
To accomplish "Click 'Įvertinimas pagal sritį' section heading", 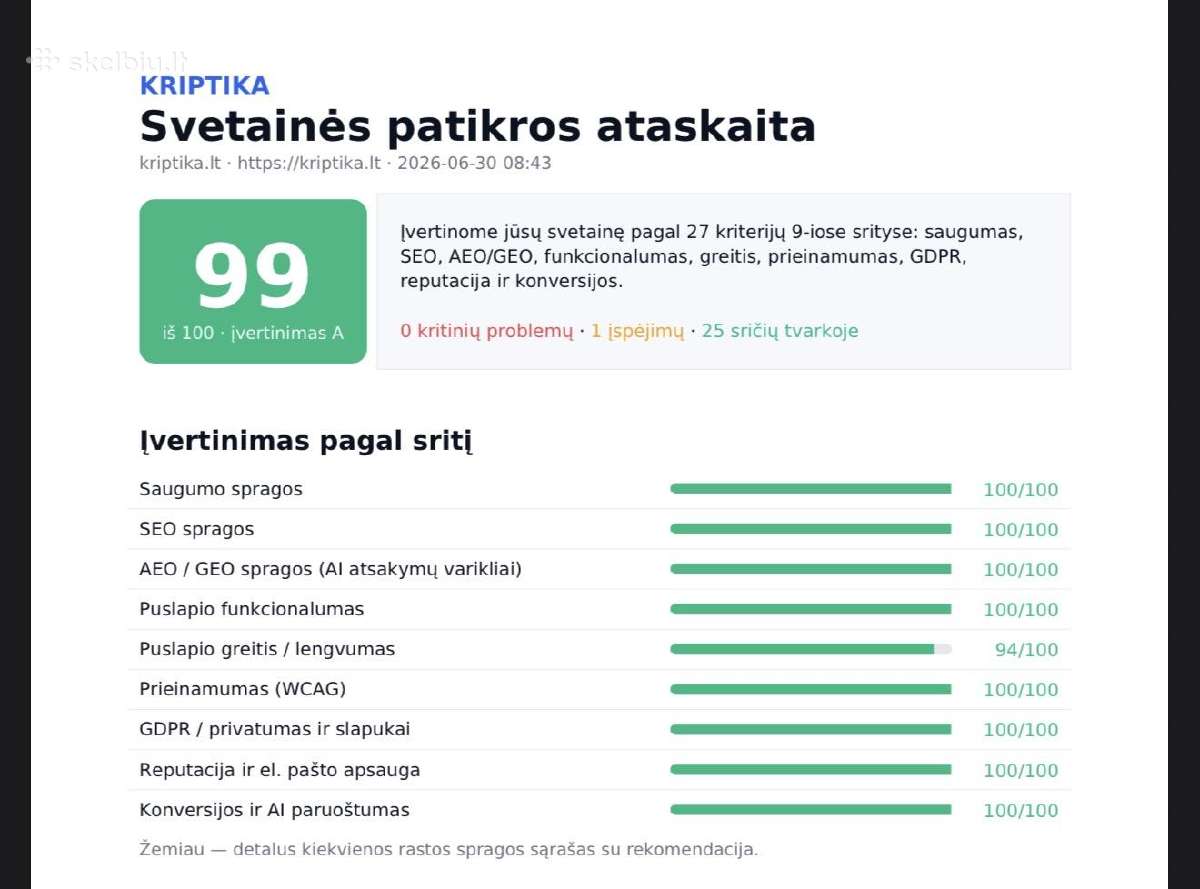I will 306,441.
